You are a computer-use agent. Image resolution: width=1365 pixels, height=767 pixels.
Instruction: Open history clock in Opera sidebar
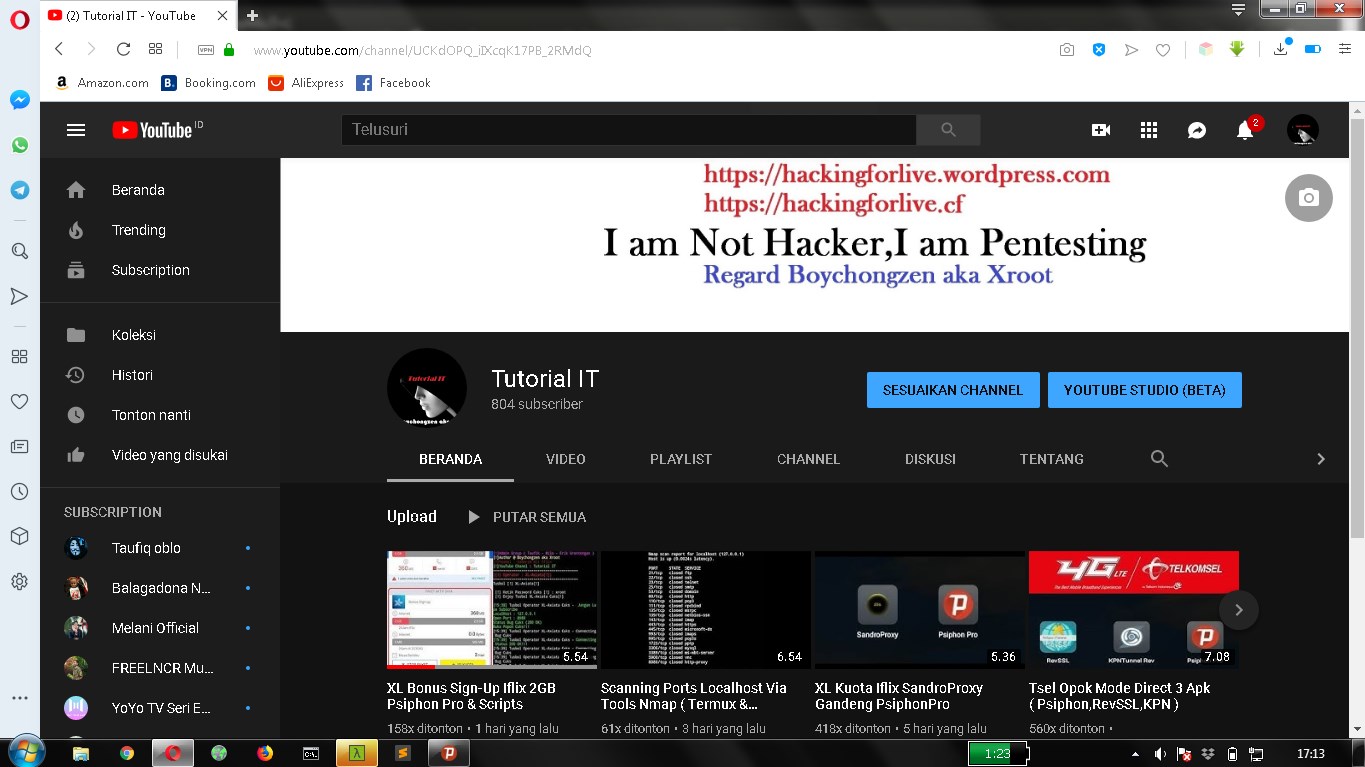coord(19,491)
